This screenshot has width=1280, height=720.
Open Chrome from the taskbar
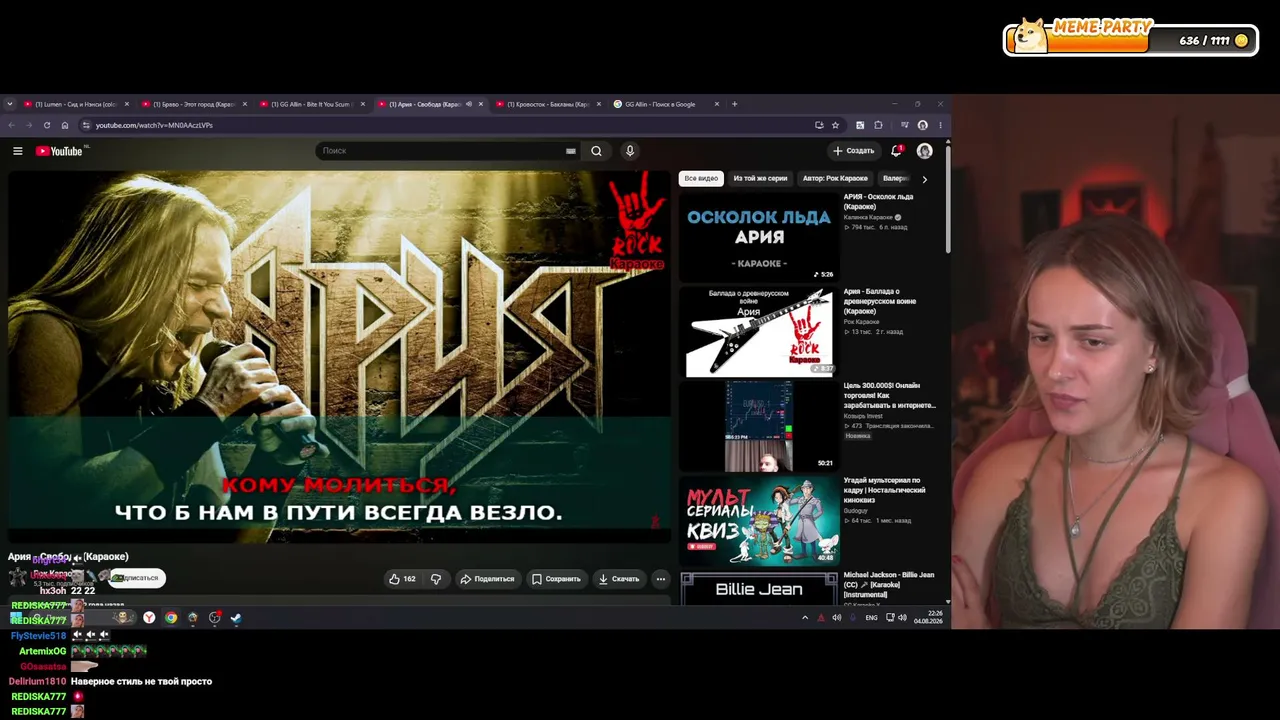[x=171, y=618]
